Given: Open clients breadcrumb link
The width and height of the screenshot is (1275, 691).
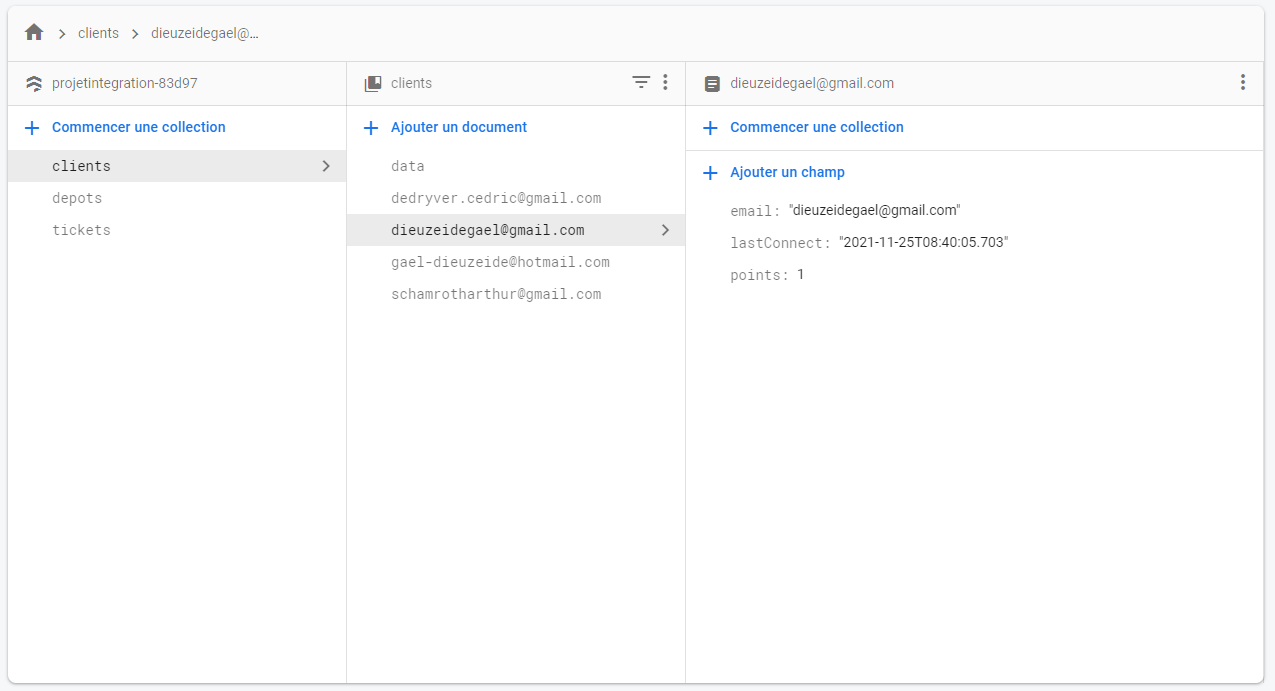Looking at the screenshot, I should 98,33.
